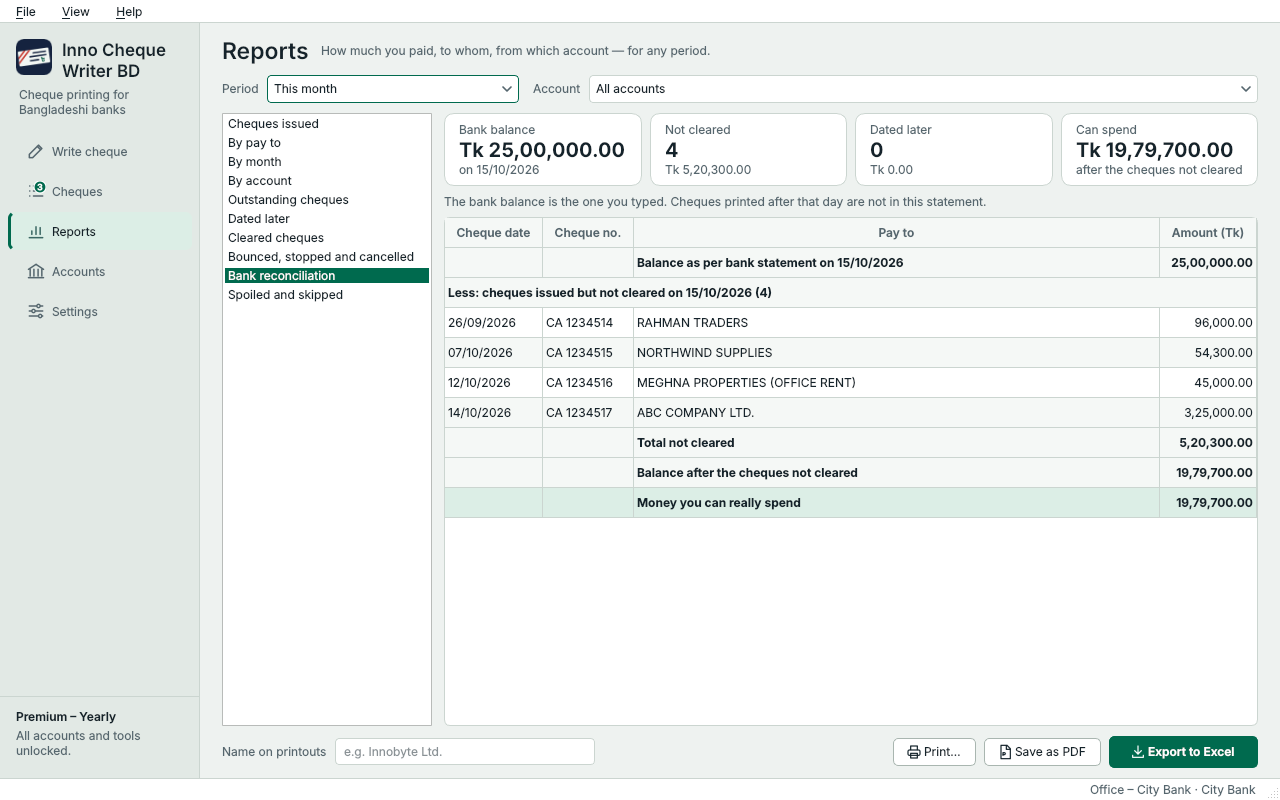Click the pencil icon beside Write cheque
The width and height of the screenshot is (1280, 800).
click(36, 152)
